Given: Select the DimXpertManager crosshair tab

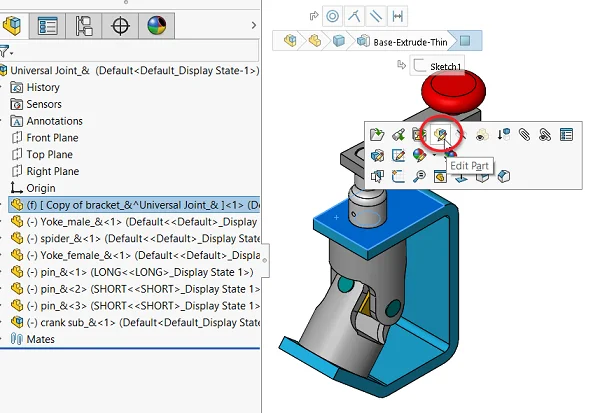Looking at the screenshot, I should coord(121,25).
